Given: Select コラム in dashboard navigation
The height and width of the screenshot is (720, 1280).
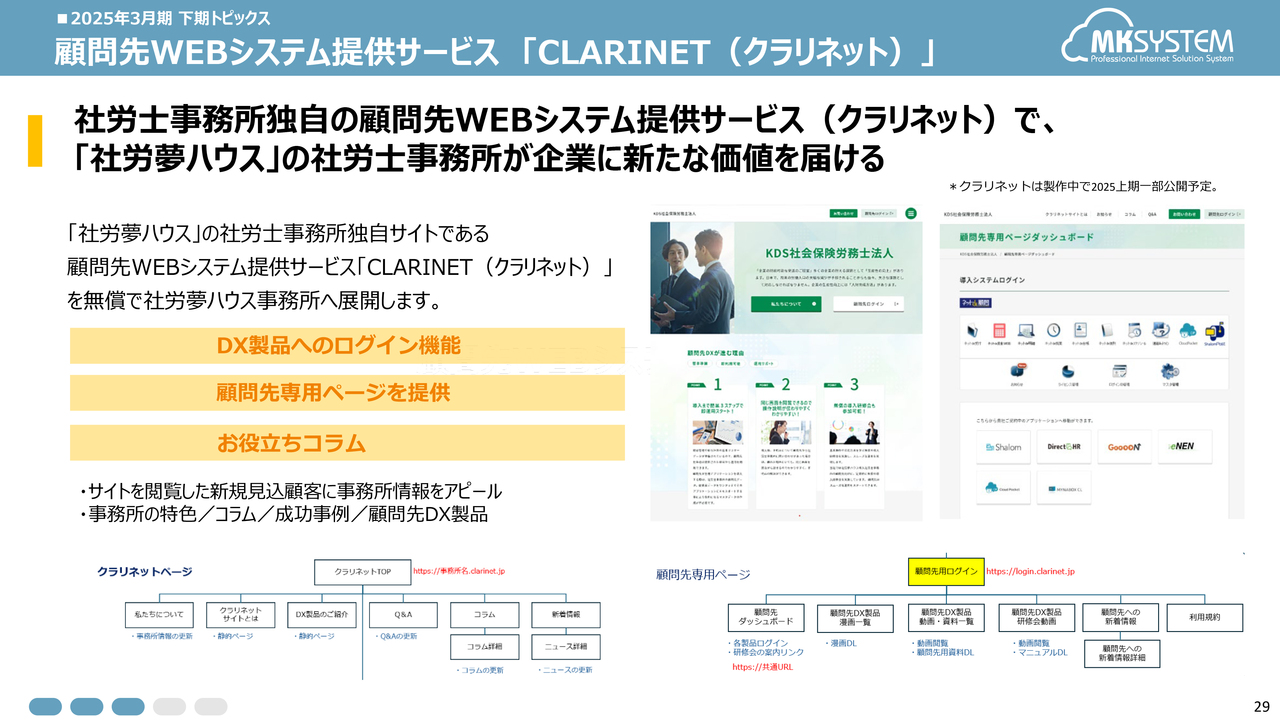Looking at the screenshot, I should point(1128,214).
